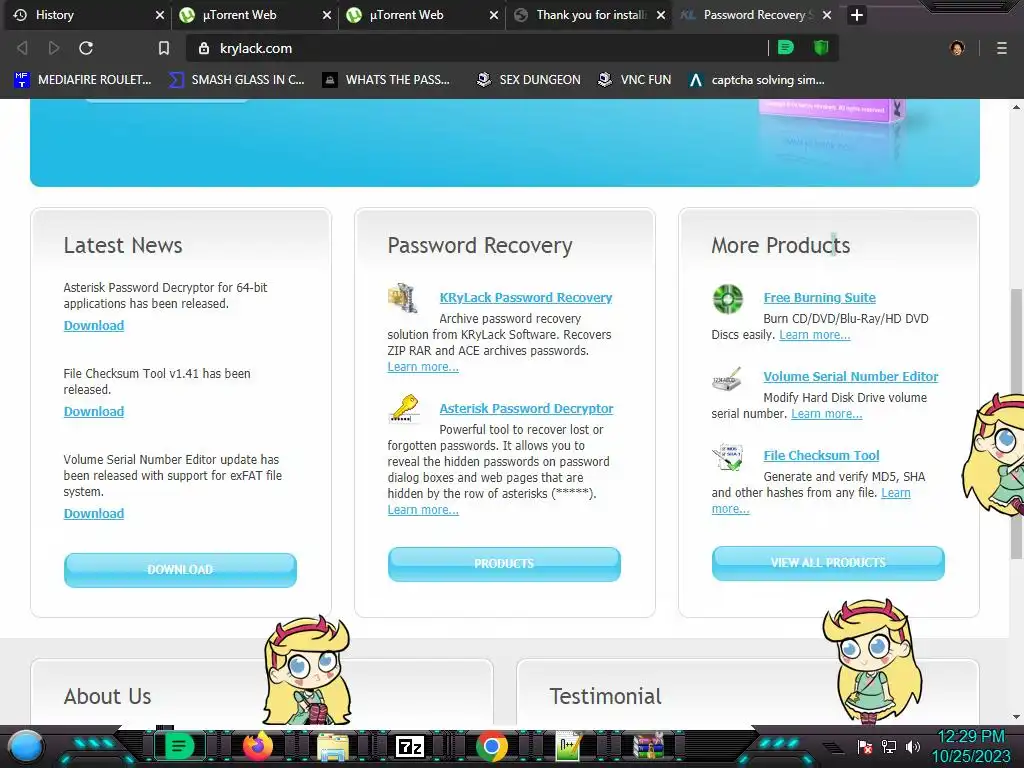Select the Password Recovery Software tab
This screenshot has width=1024, height=768.
tap(756, 15)
